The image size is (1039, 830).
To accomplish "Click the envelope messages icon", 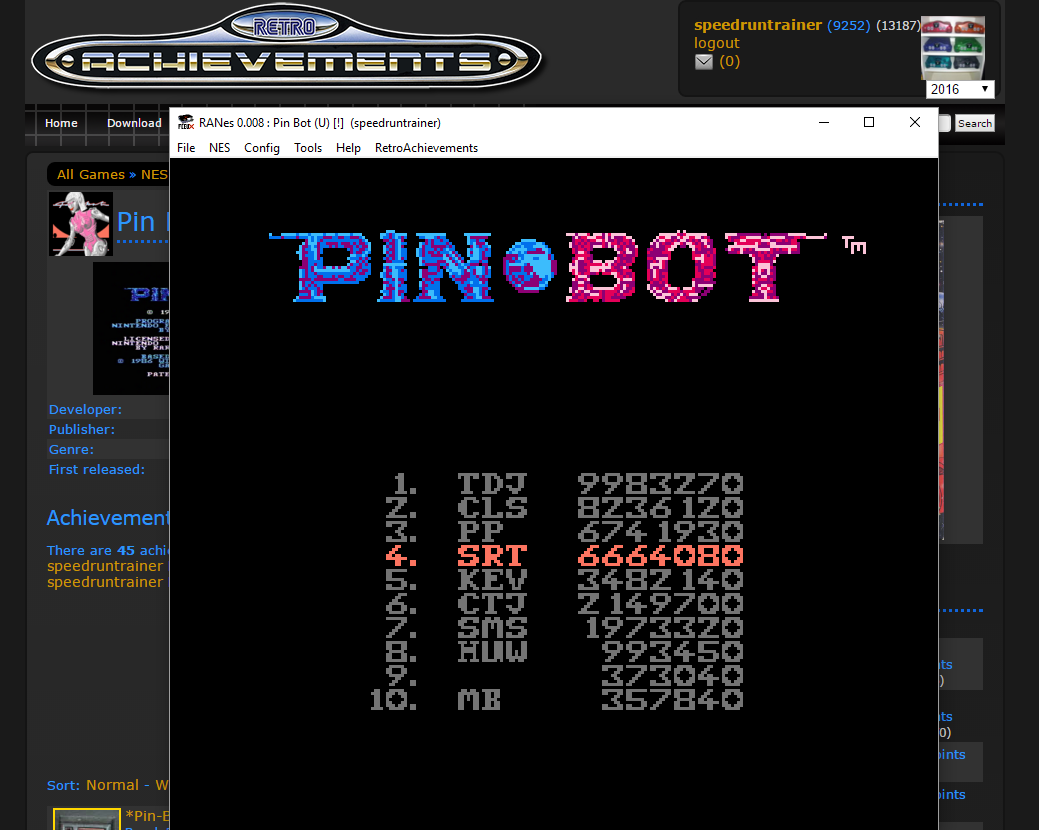I will pos(704,62).
